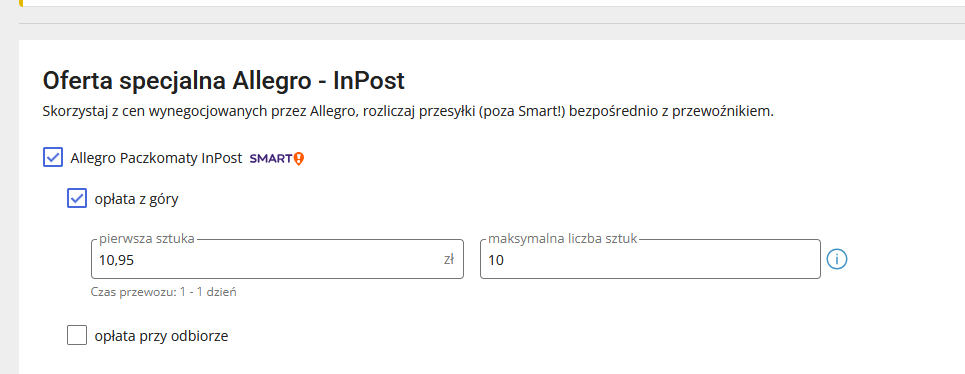Uncheck the Allegro Paczkomaty InPost checkbox
Image resolution: width=965 pixels, height=374 pixels.
(x=53, y=157)
